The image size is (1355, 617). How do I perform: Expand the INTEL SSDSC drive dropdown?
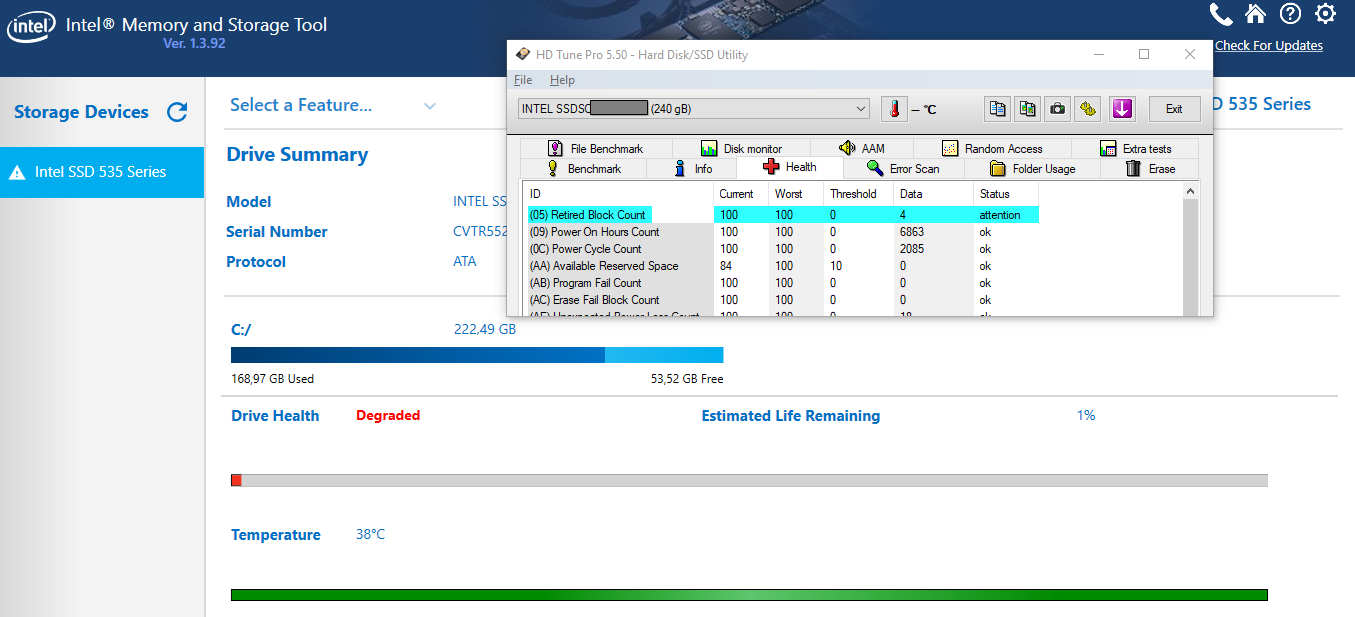point(694,108)
